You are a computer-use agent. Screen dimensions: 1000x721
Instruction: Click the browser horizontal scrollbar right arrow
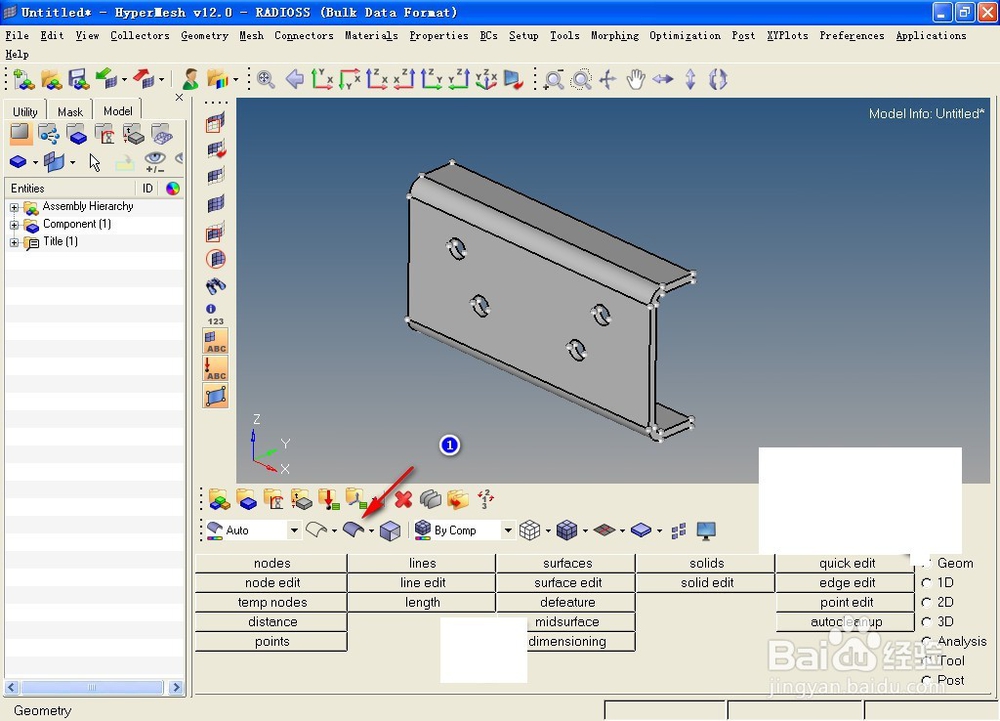pos(176,687)
